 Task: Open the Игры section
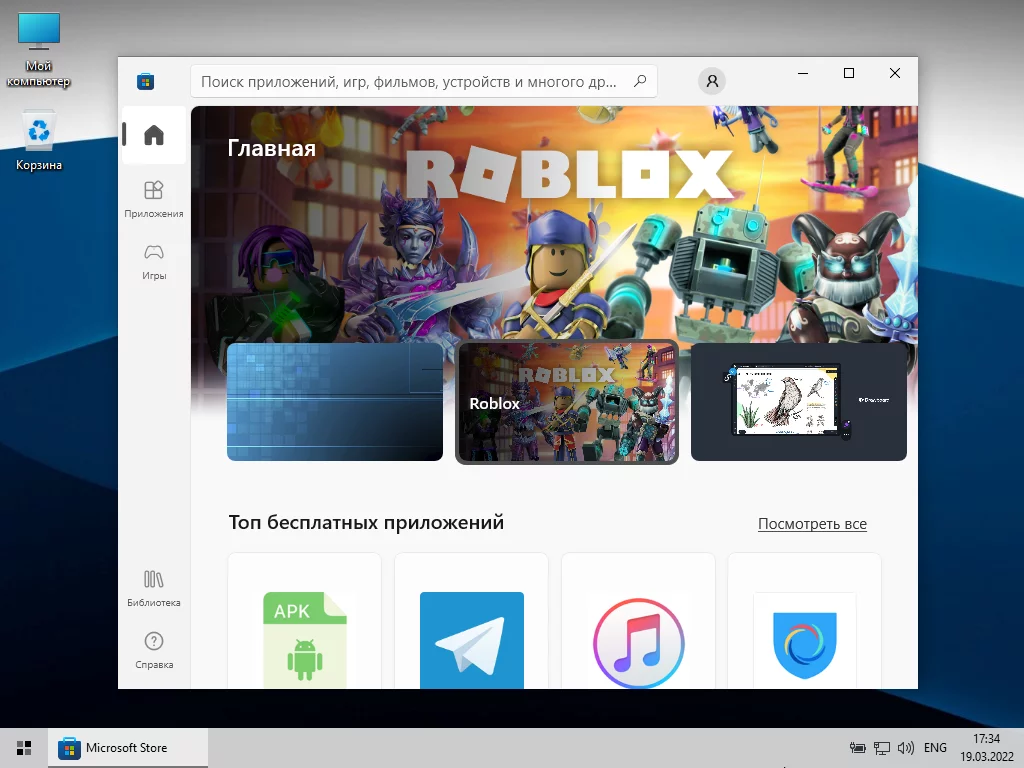(x=154, y=261)
